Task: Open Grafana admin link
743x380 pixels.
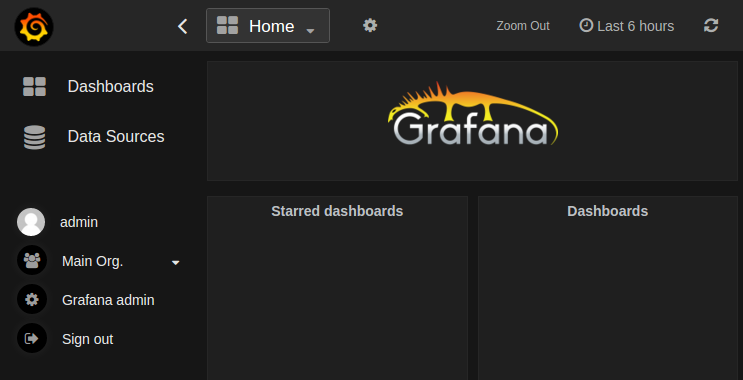Action: 108,300
